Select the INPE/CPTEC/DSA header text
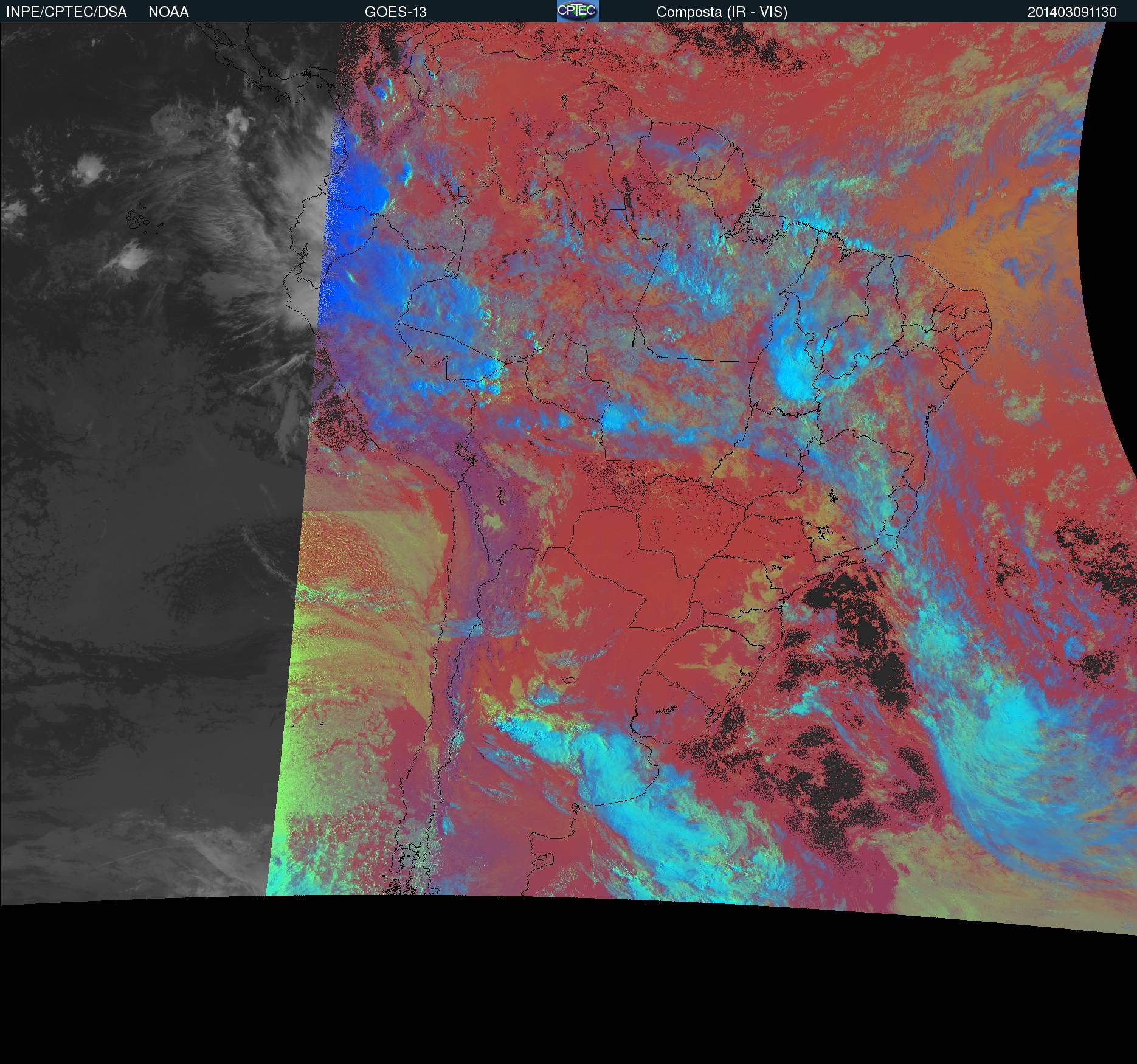Image resolution: width=1137 pixels, height=1064 pixels. click(x=66, y=12)
